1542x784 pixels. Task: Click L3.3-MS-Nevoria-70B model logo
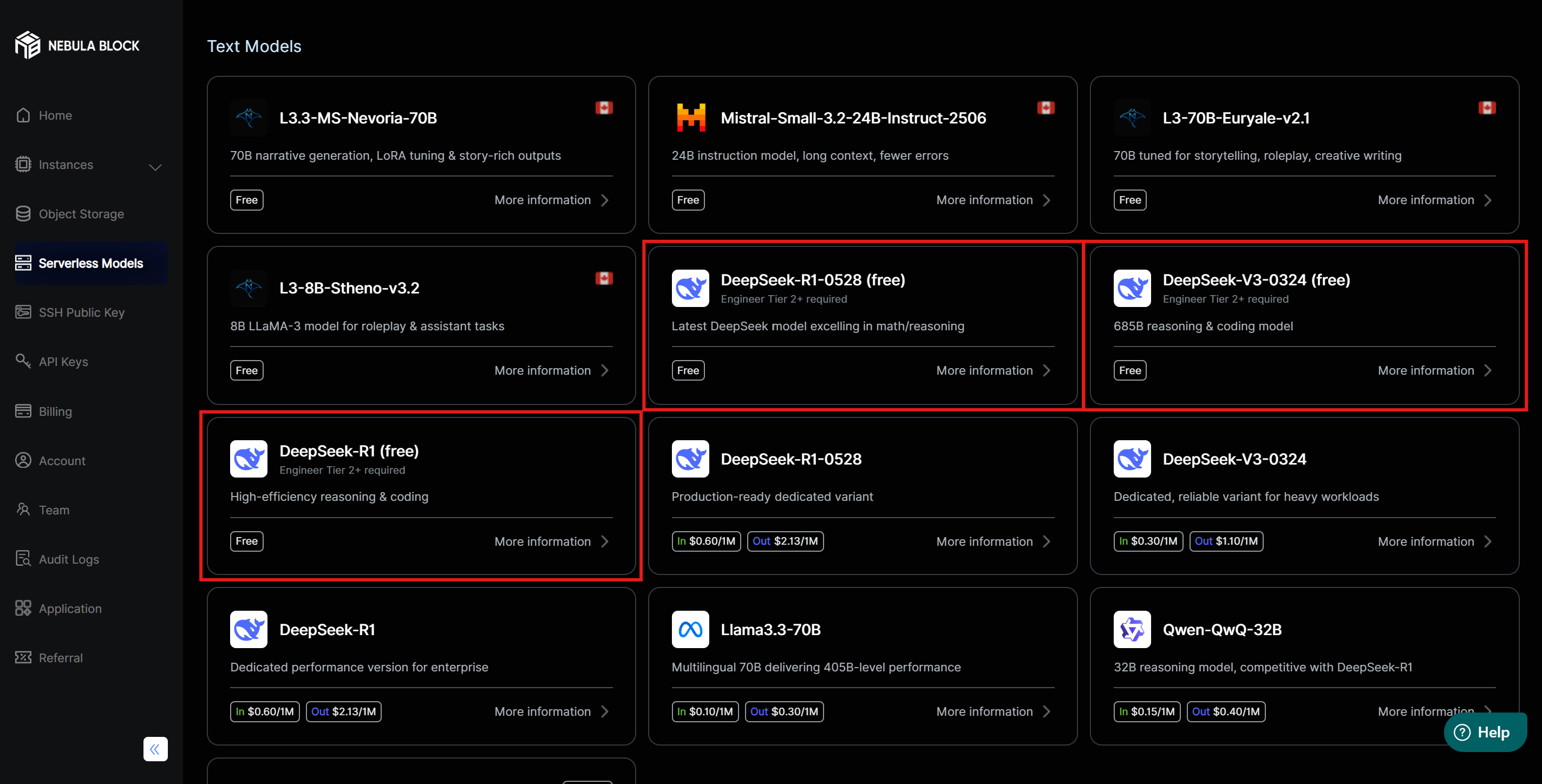click(249, 117)
